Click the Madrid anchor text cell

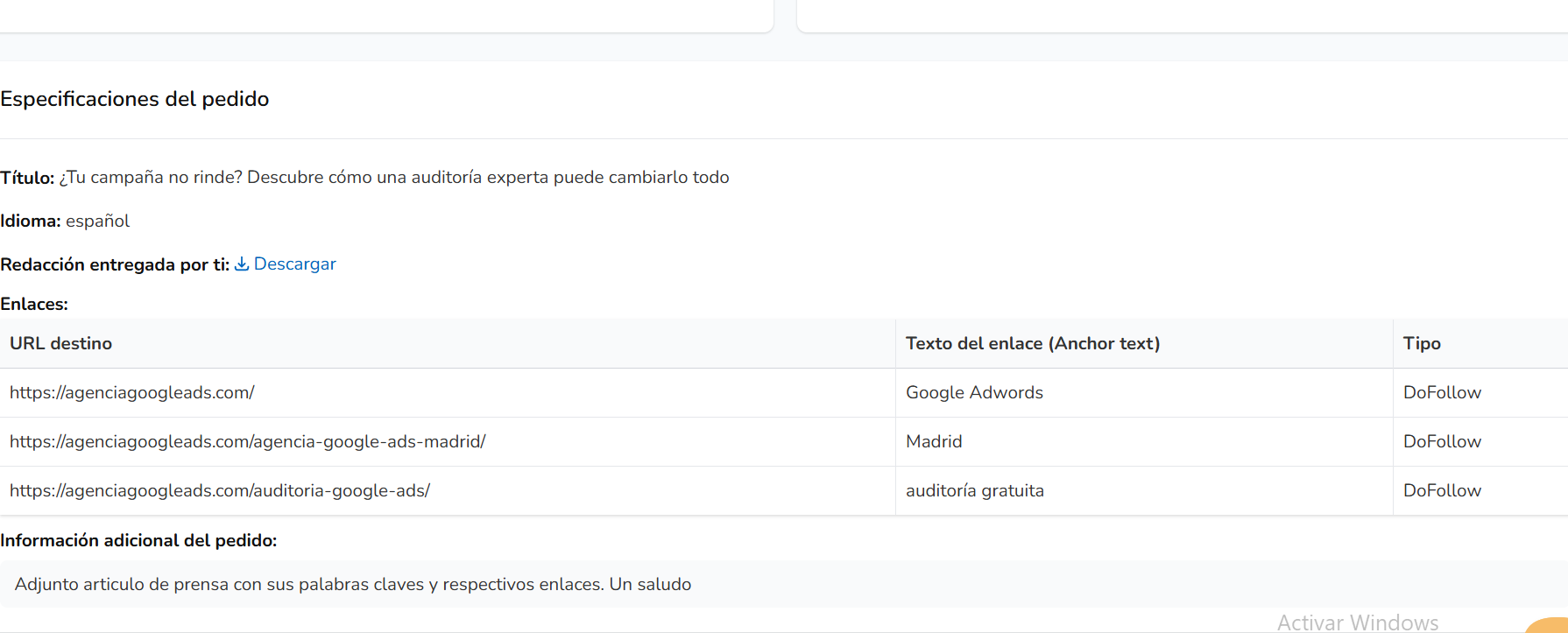coord(934,441)
